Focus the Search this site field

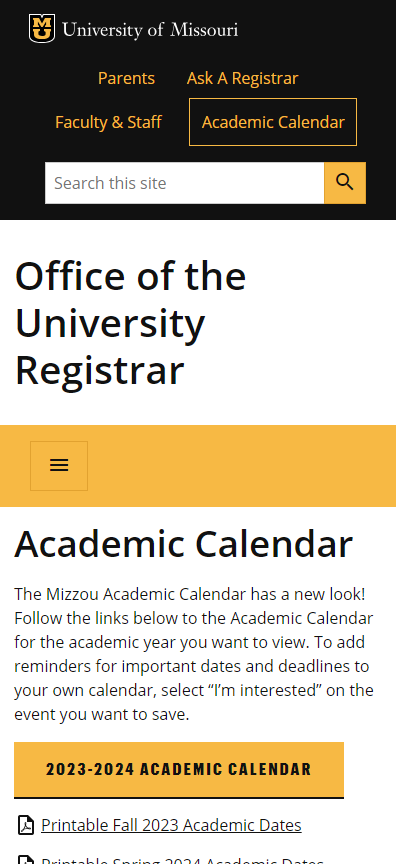(x=185, y=183)
